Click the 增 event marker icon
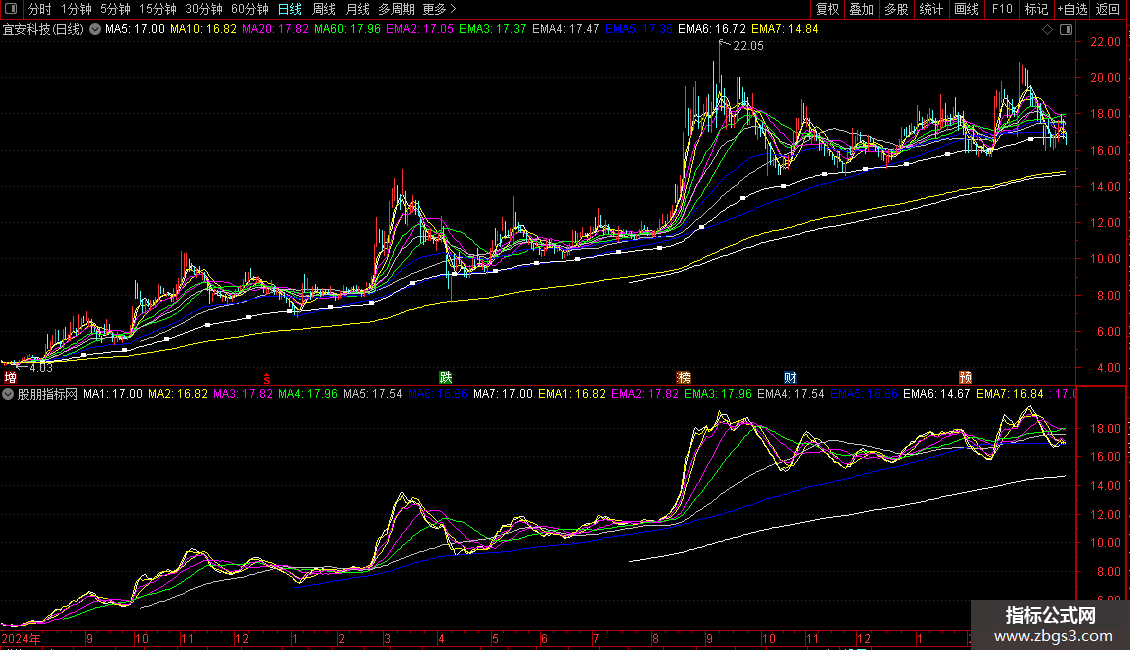The width and height of the screenshot is (1130, 650). [10, 378]
